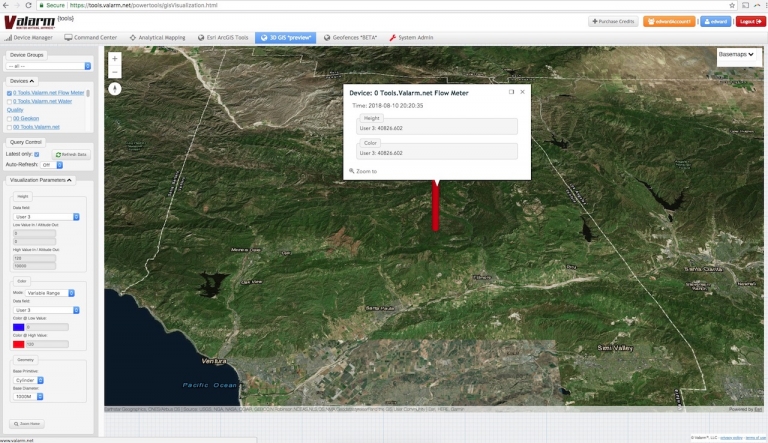Click the red cylinder map marker
768x443 pixels.
pyautogui.click(x=435, y=206)
